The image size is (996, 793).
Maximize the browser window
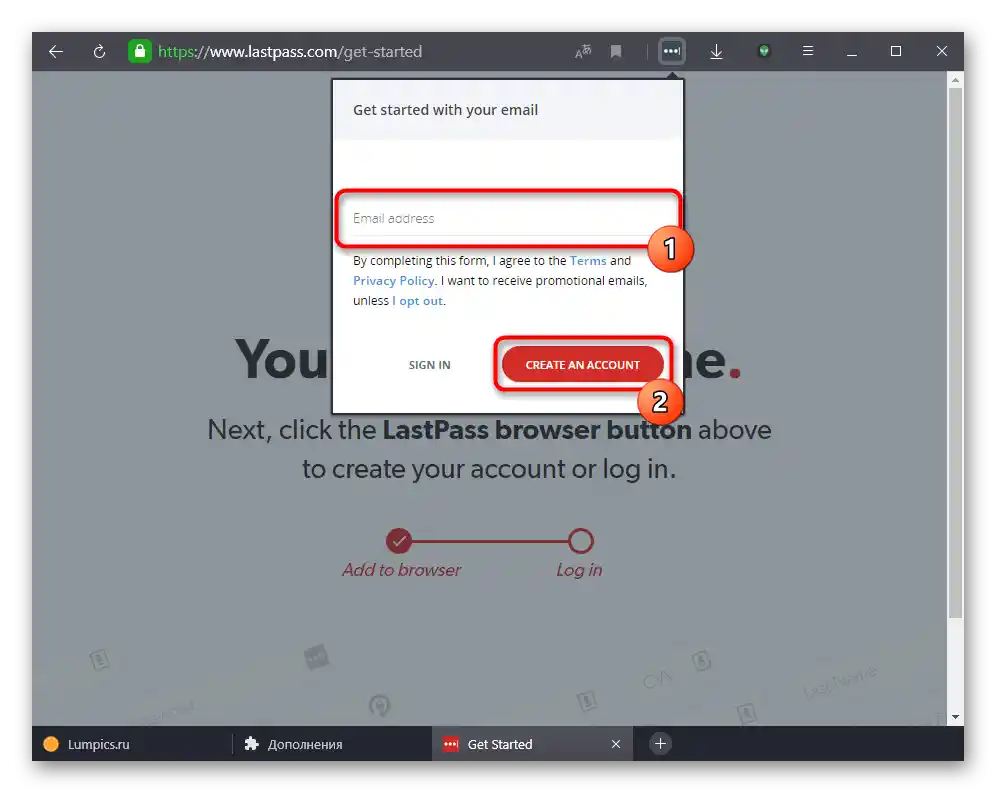click(x=896, y=51)
